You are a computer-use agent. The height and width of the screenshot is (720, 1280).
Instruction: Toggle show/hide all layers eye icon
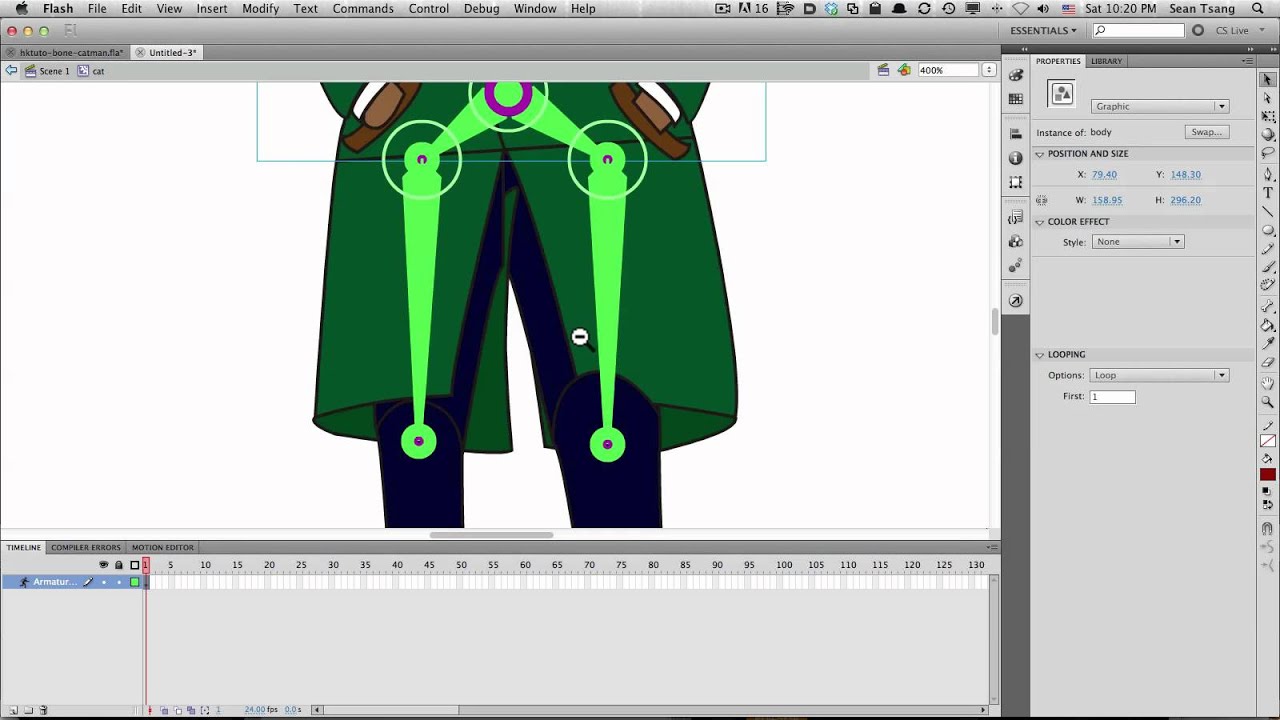click(x=103, y=565)
